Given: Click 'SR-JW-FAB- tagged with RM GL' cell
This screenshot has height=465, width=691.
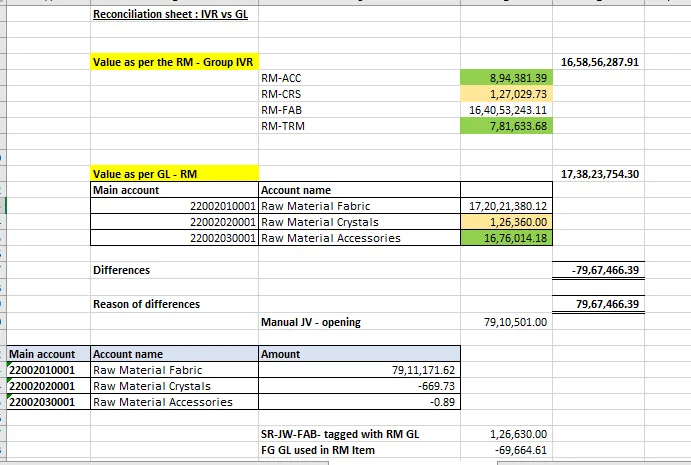Looking at the screenshot, I should 359,434.
